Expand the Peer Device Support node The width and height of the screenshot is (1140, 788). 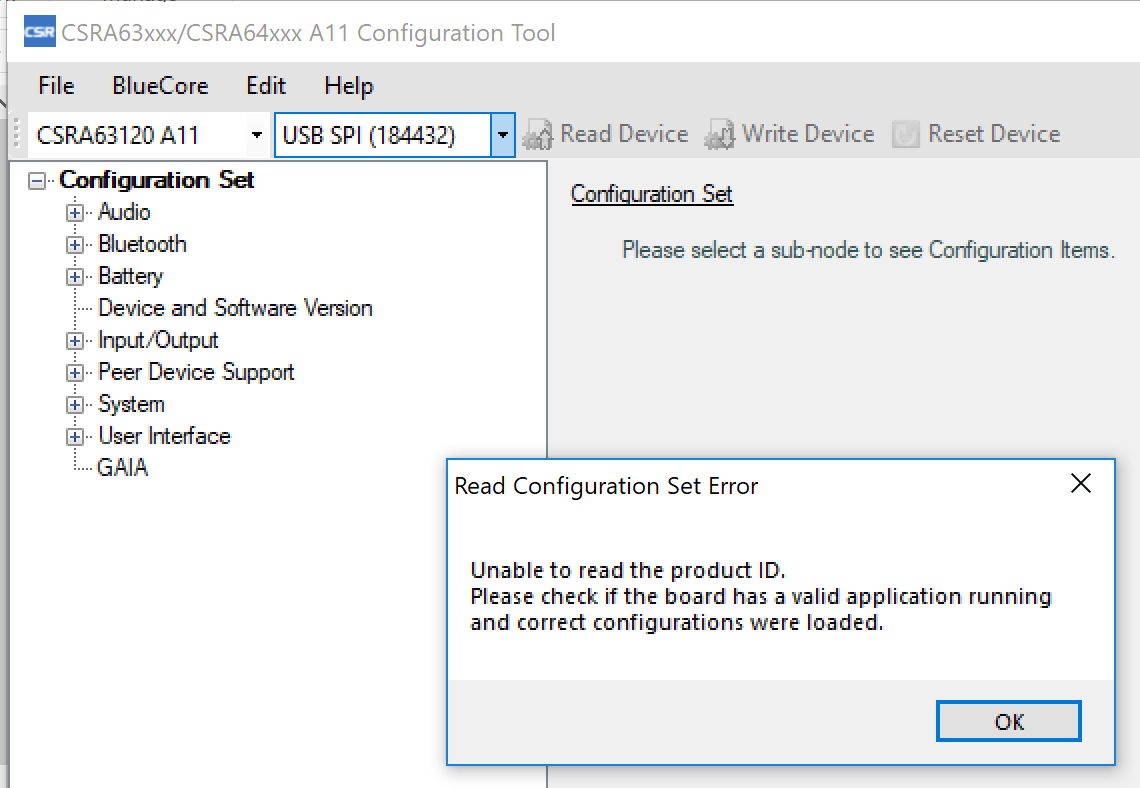click(x=74, y=373)
